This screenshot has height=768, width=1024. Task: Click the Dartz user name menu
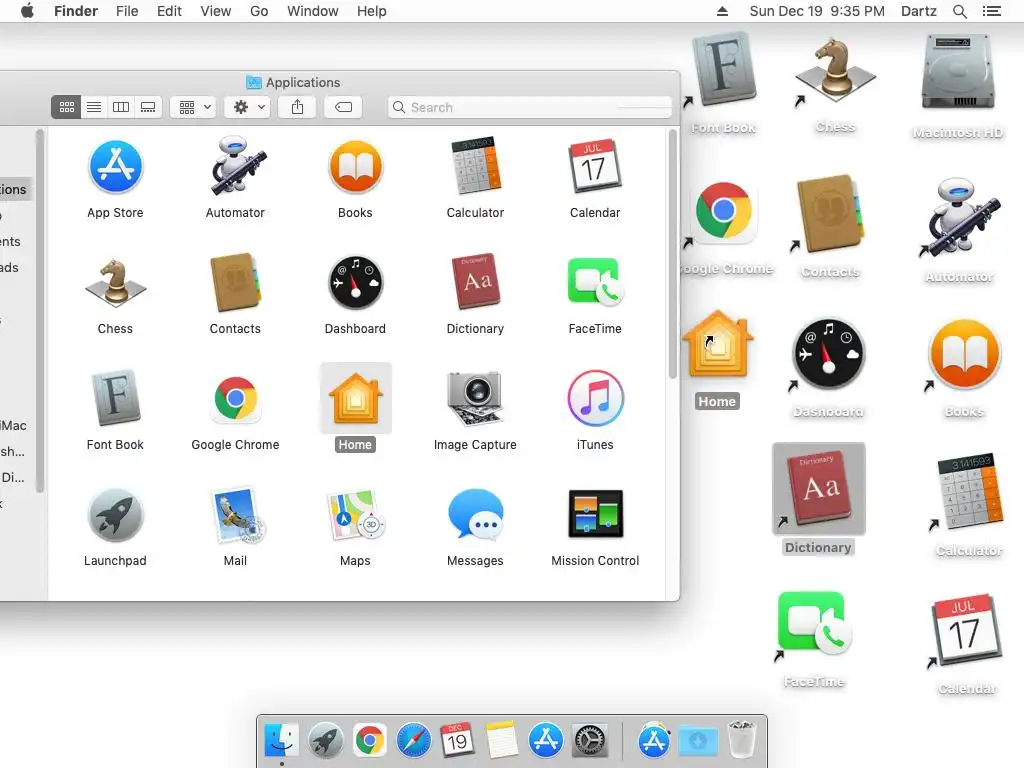pos(918,11)
